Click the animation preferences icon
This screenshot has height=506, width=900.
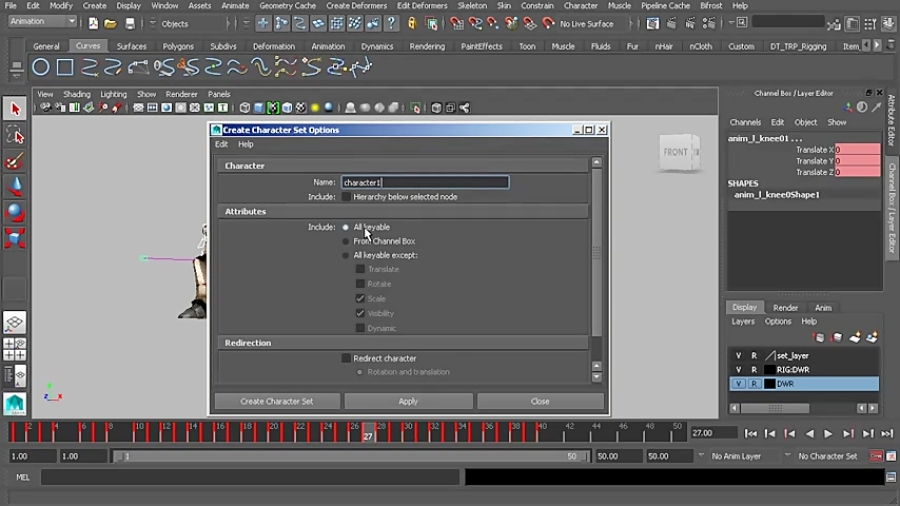(x=891, y=456)
